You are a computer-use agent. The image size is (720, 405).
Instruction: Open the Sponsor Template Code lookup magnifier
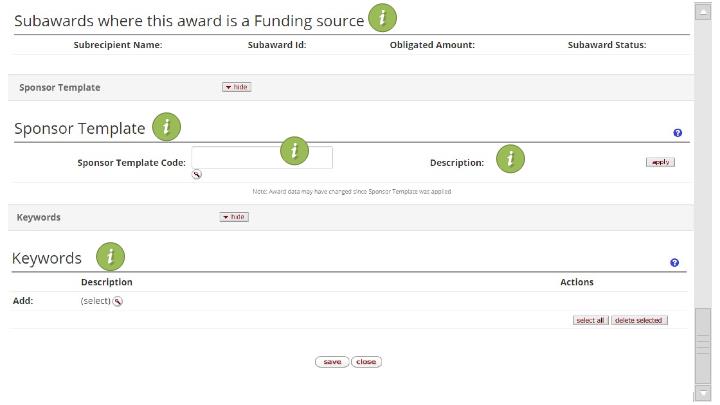point(197,174)
